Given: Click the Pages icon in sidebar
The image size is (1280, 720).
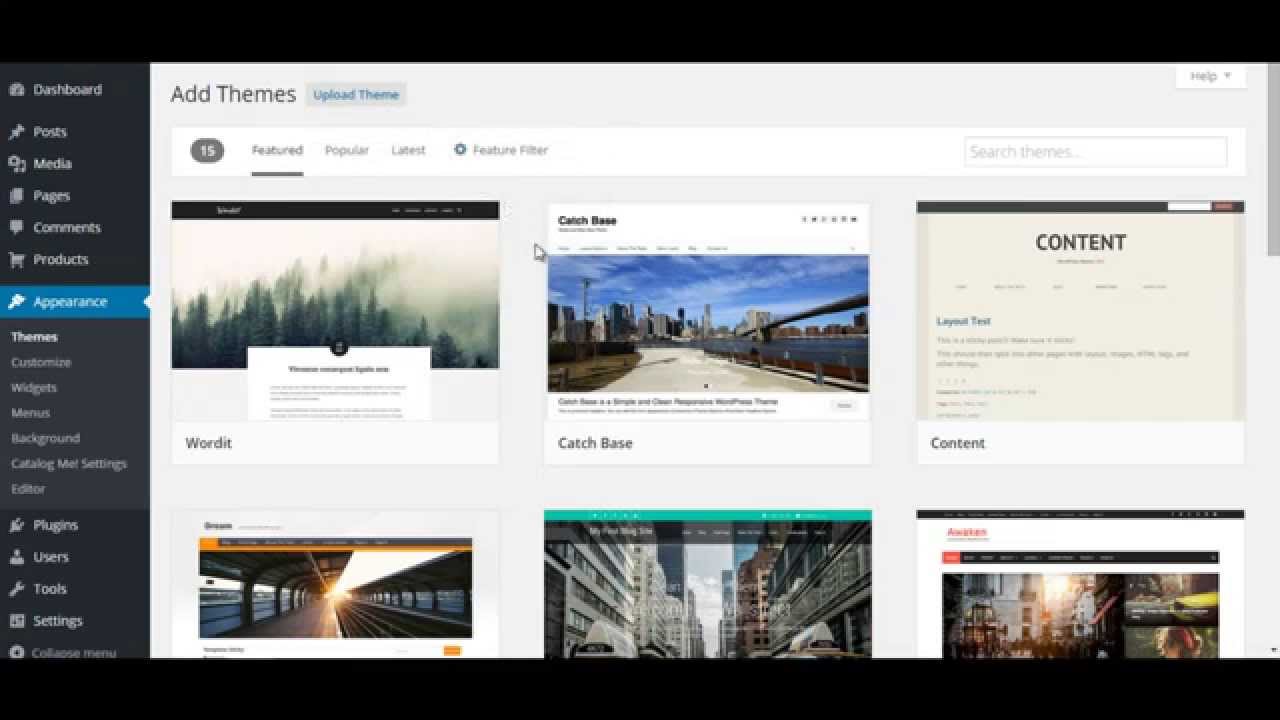Looking at the screenshot, I should [17, 196].
